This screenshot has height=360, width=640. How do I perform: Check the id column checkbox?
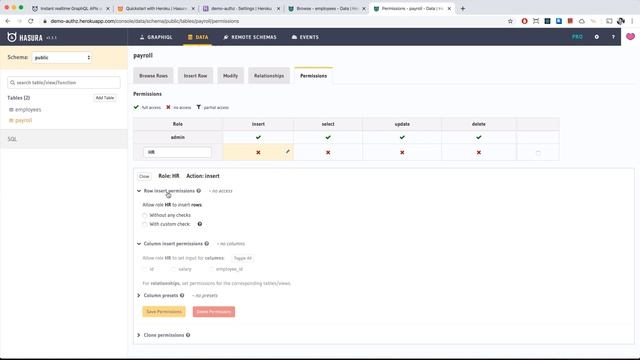[145, 269]
